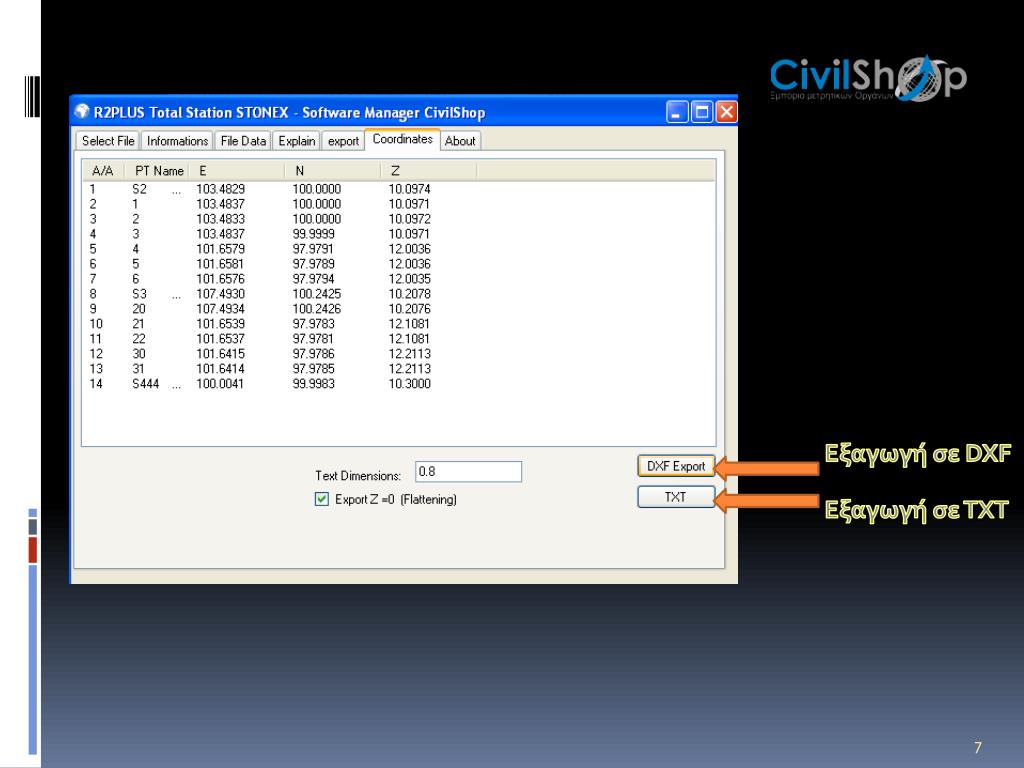Click Z value 10.0972

(x=409, y=219)
